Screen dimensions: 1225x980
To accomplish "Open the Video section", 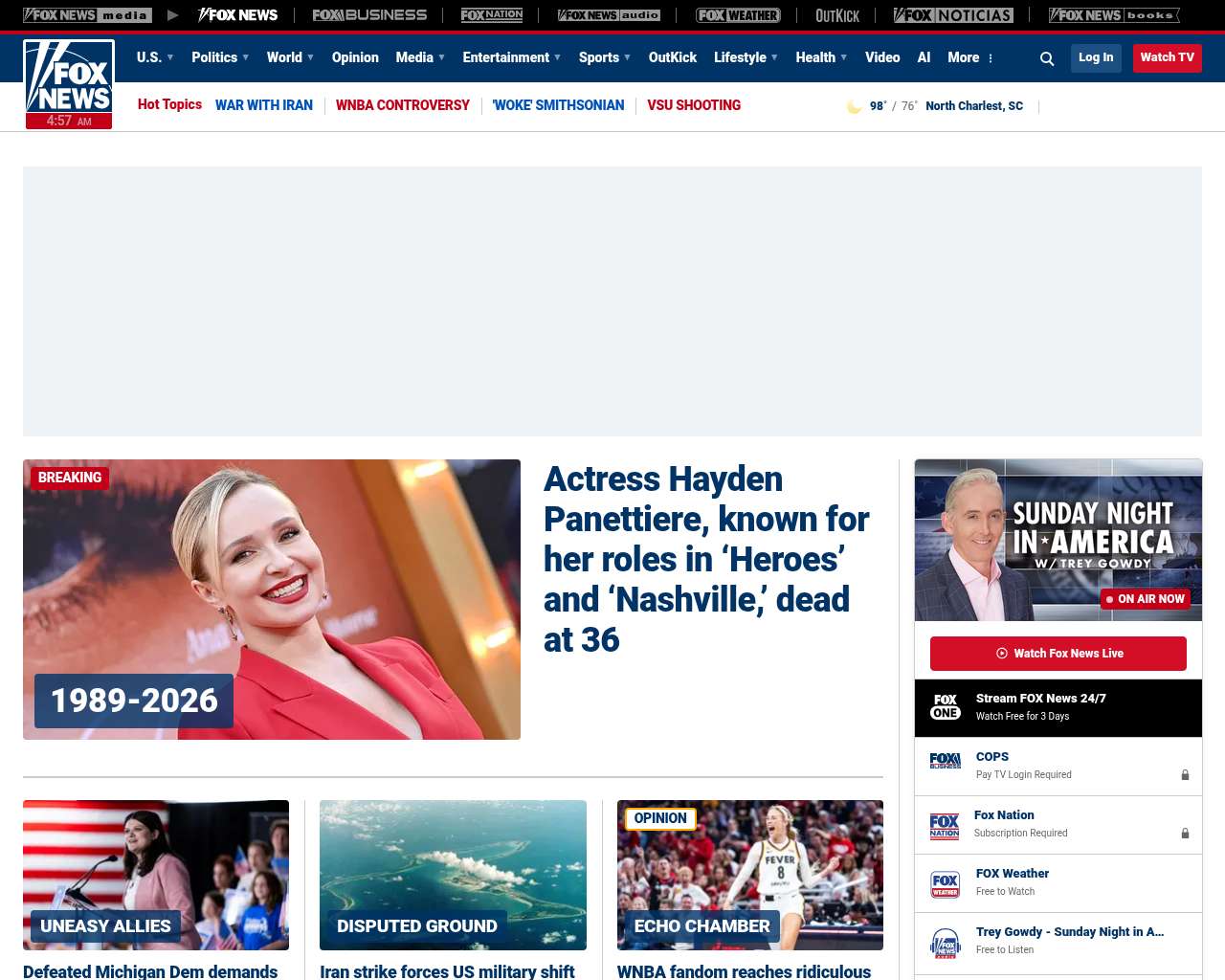I will pyautogui.click(x=882, y=57).
